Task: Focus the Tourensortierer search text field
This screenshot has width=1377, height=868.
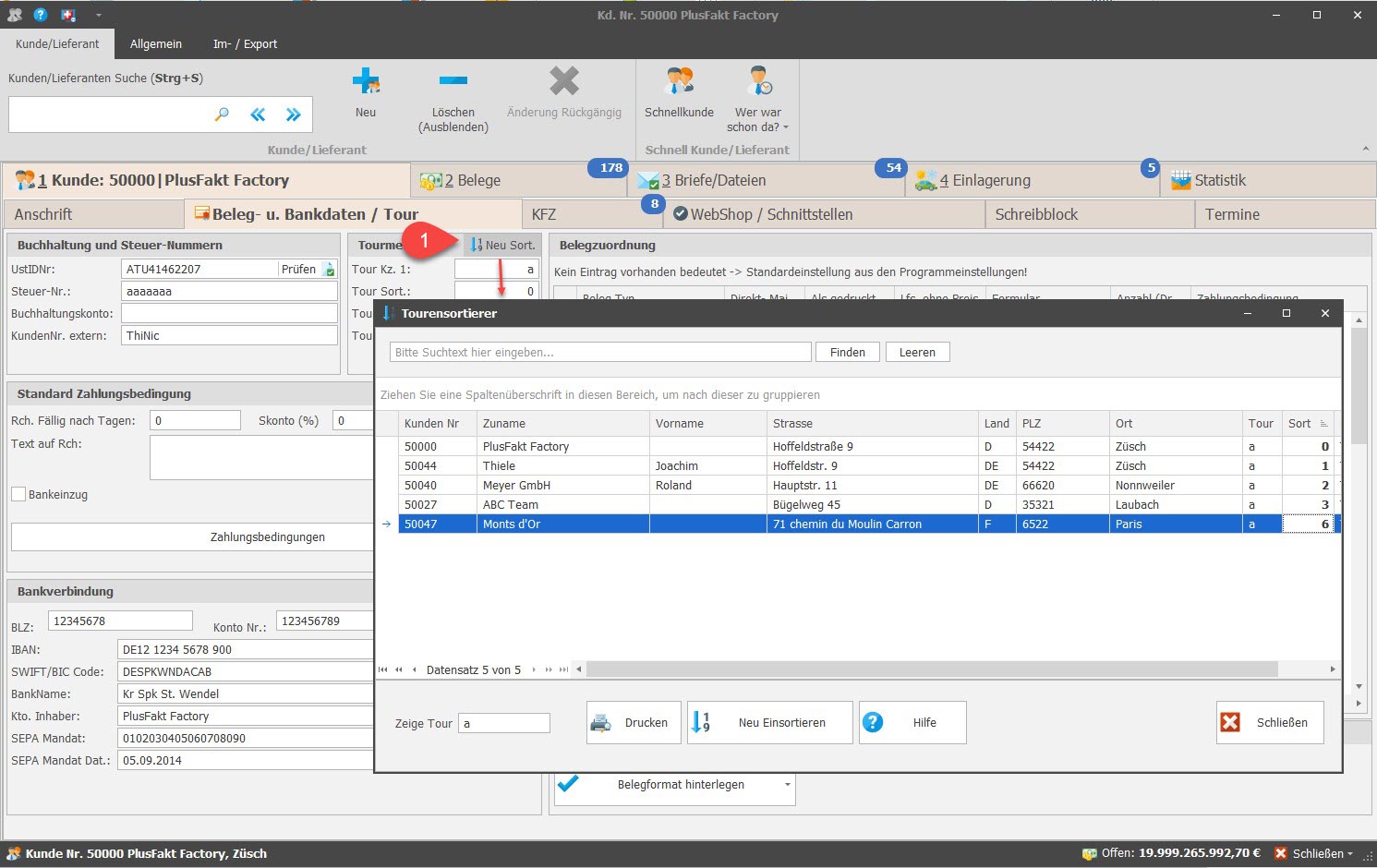Action: [x=600, y=352]
